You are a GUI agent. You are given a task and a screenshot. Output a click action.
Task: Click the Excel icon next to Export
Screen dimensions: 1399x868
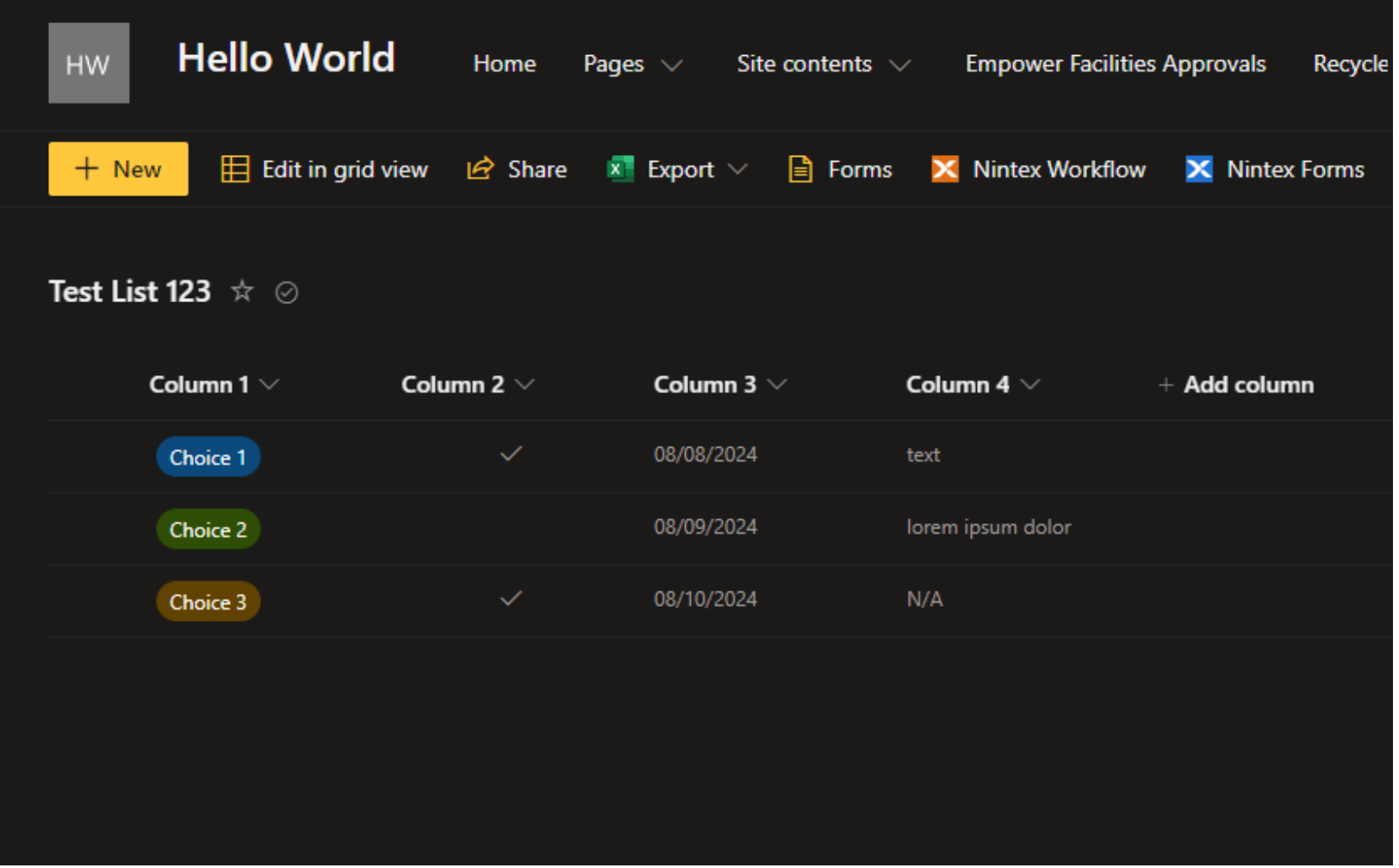620,169
